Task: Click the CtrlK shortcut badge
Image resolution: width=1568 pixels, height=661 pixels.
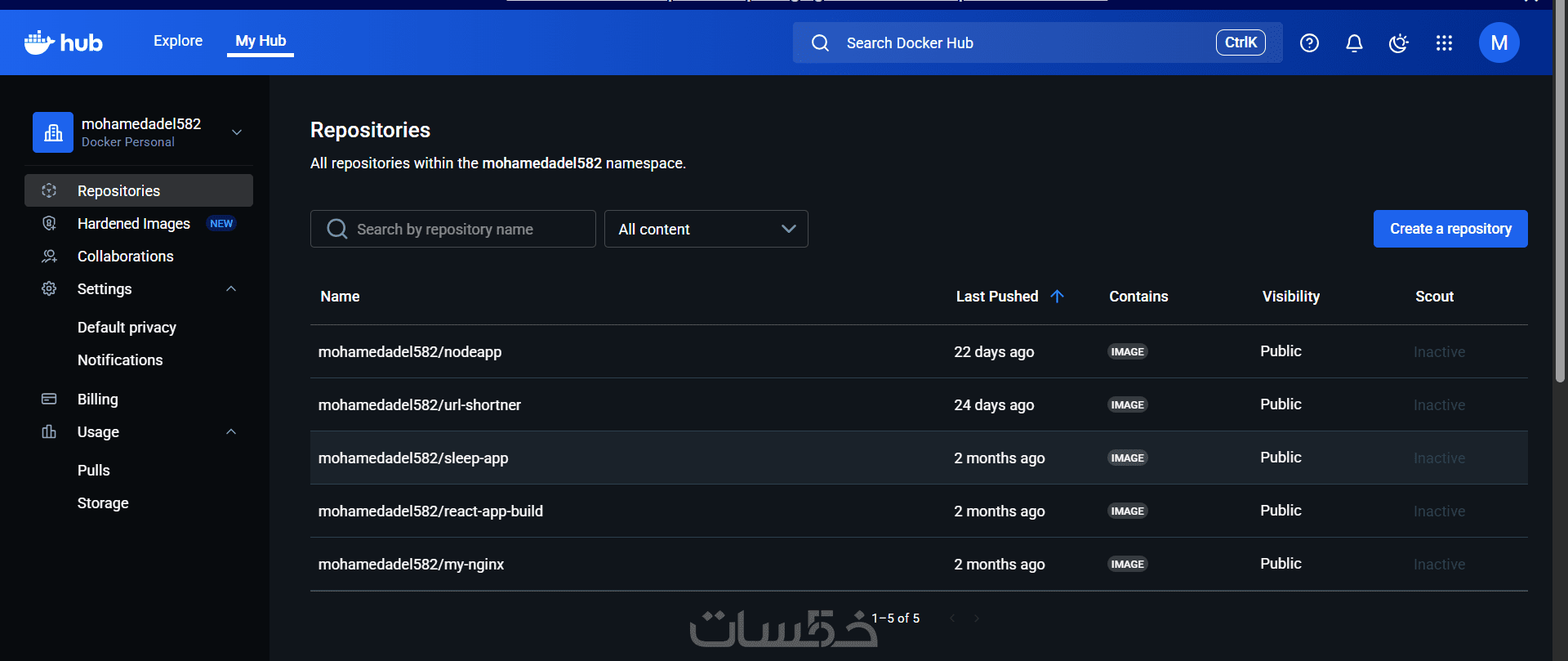Action: point(1241,42)
